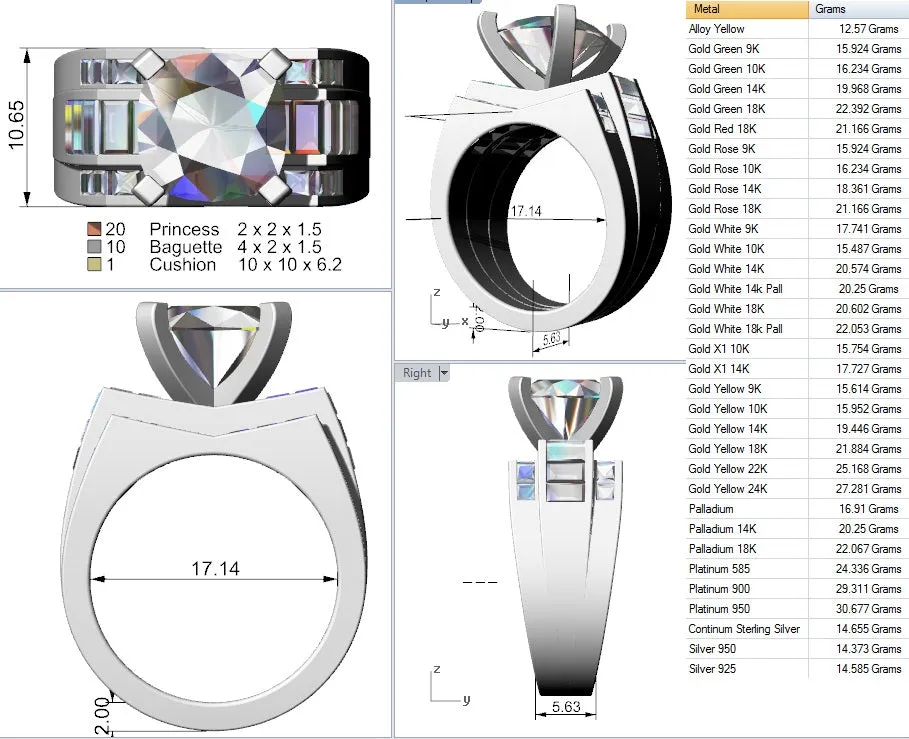Click the 17.14 dimension in front view

tap(215, 569)
